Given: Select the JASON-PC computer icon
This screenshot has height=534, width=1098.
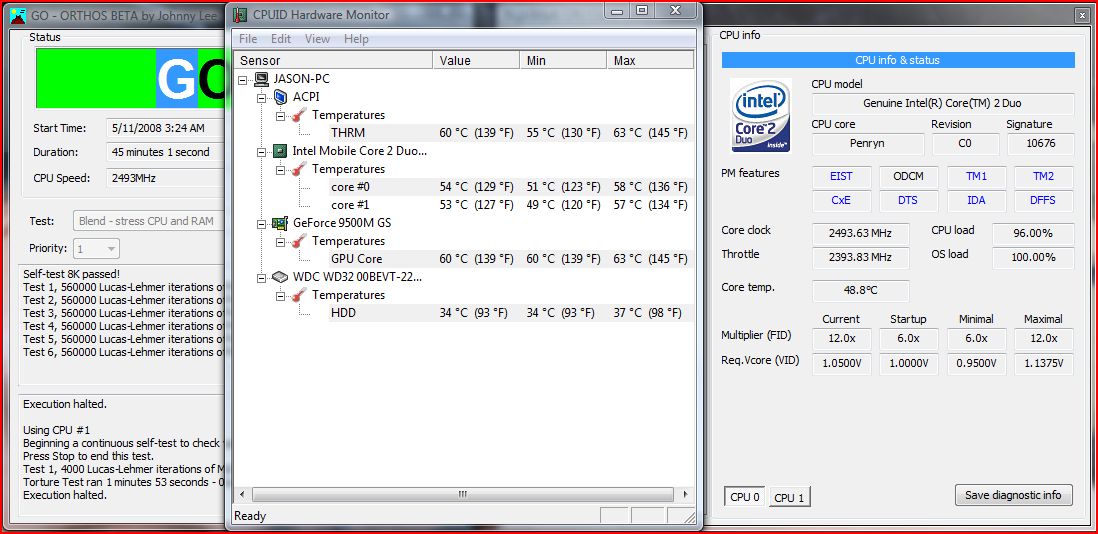Looking at the screenshot, I should pos(262,79).
